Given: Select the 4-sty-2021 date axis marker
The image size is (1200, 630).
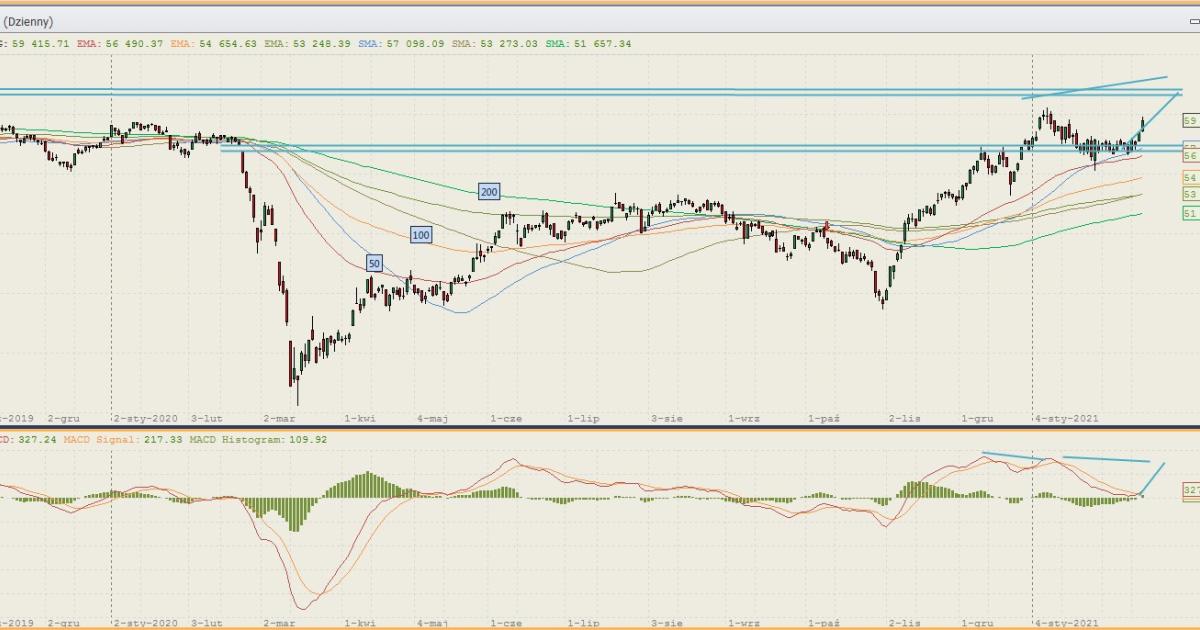Looking at the screenshot, I should 1070,421.
